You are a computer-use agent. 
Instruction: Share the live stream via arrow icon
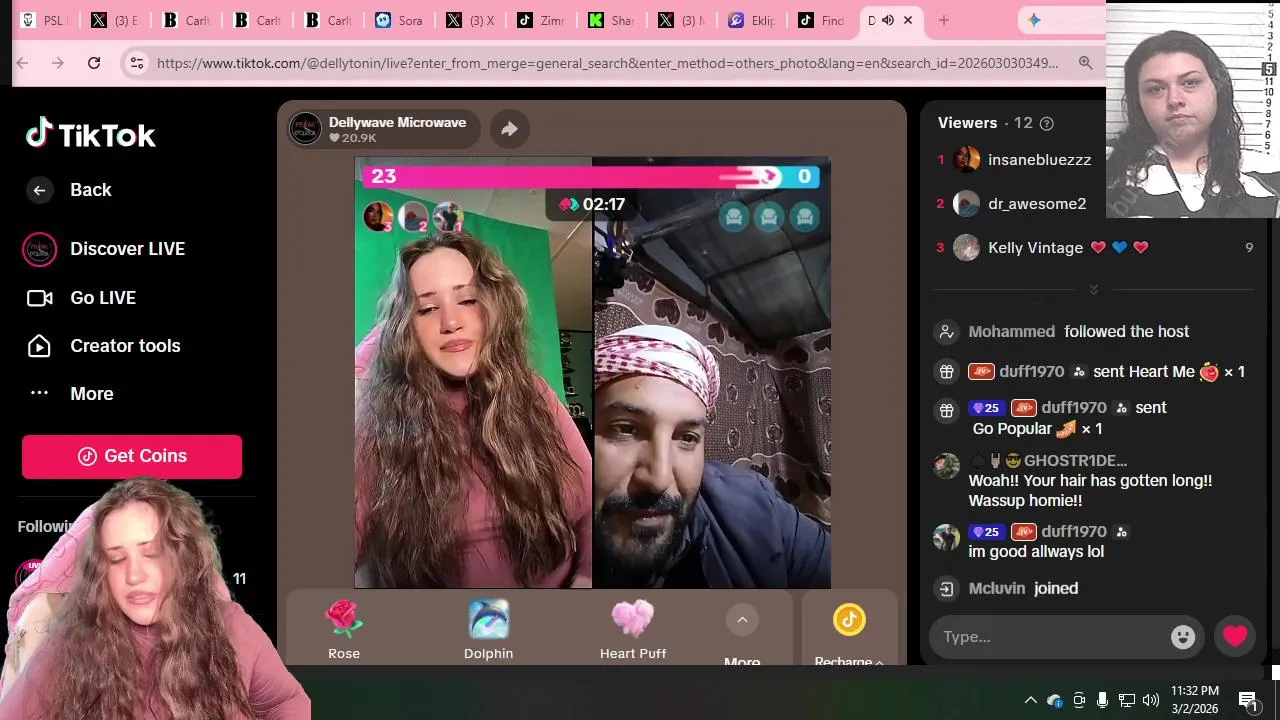509,129
